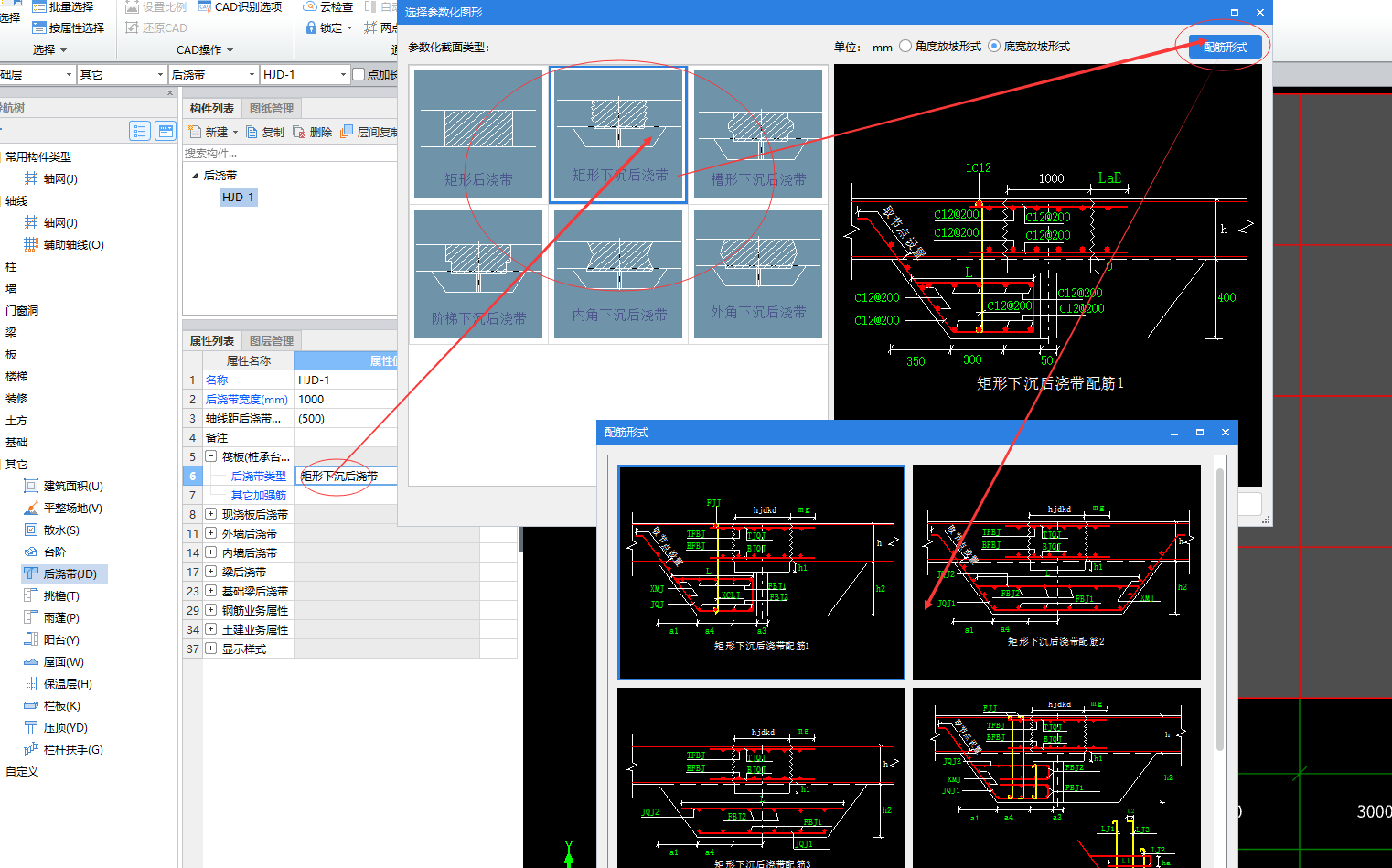Click the 新建 new component icon
Image resolution: width=1392 pixels, height=868 pixels.
coord(194,132)
